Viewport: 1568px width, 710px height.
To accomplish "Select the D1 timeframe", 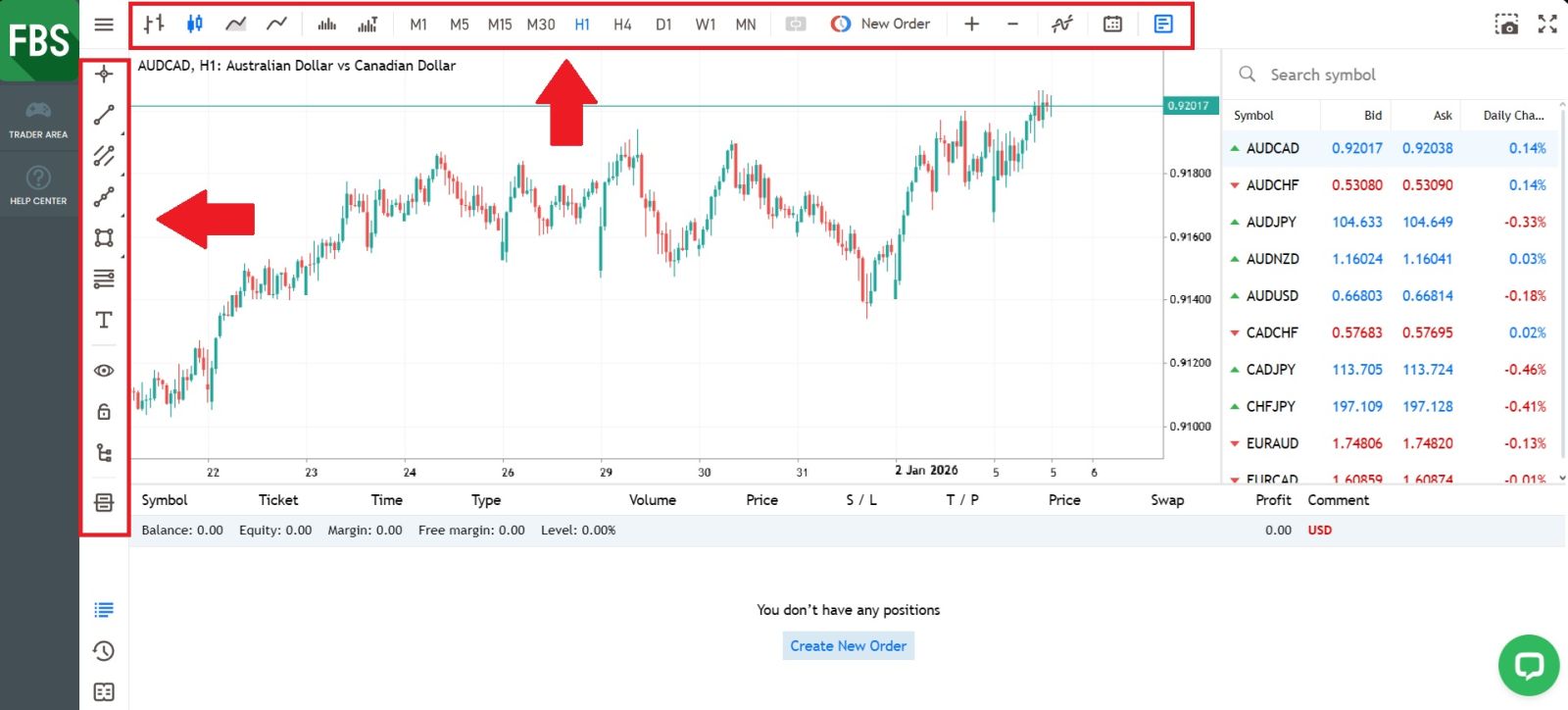I will pyautogui.click(x=663, y=25).
